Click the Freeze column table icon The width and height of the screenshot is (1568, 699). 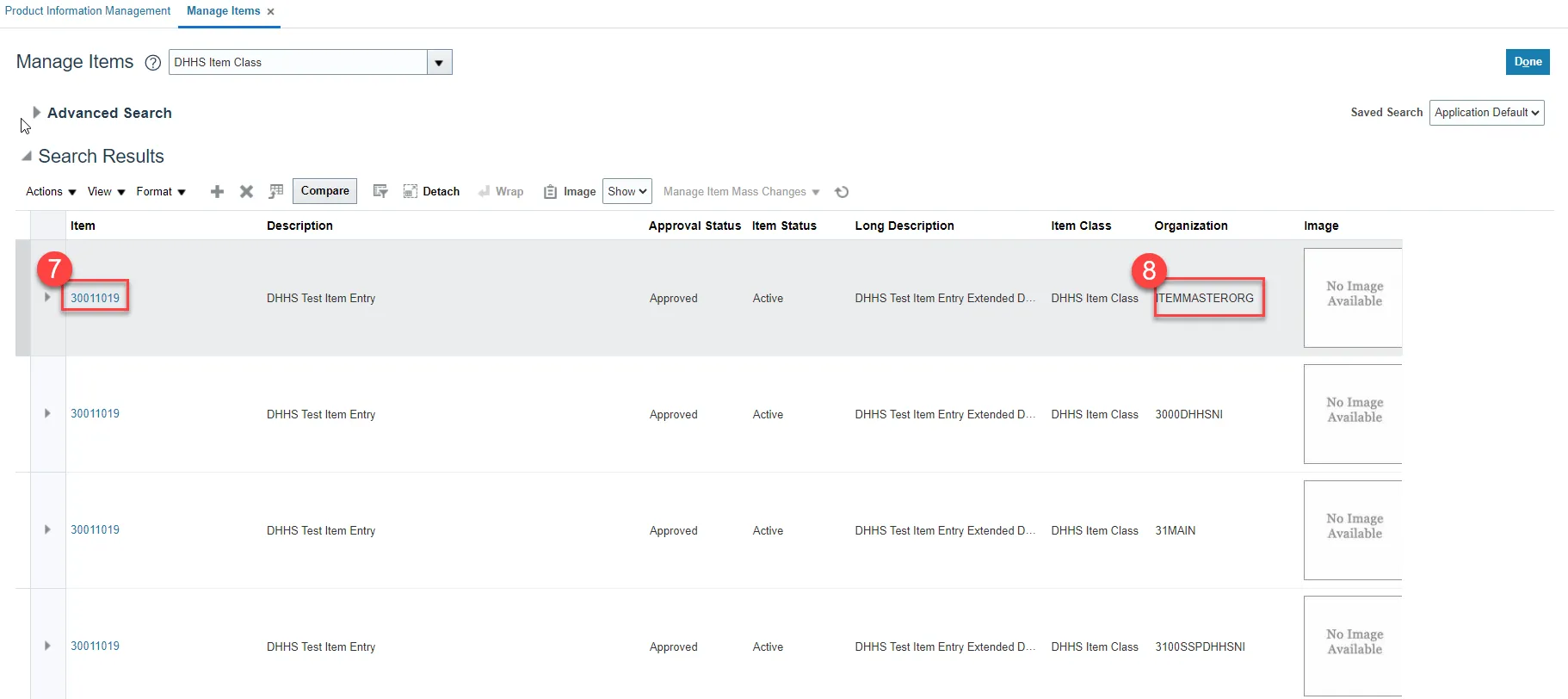point(276,191)
